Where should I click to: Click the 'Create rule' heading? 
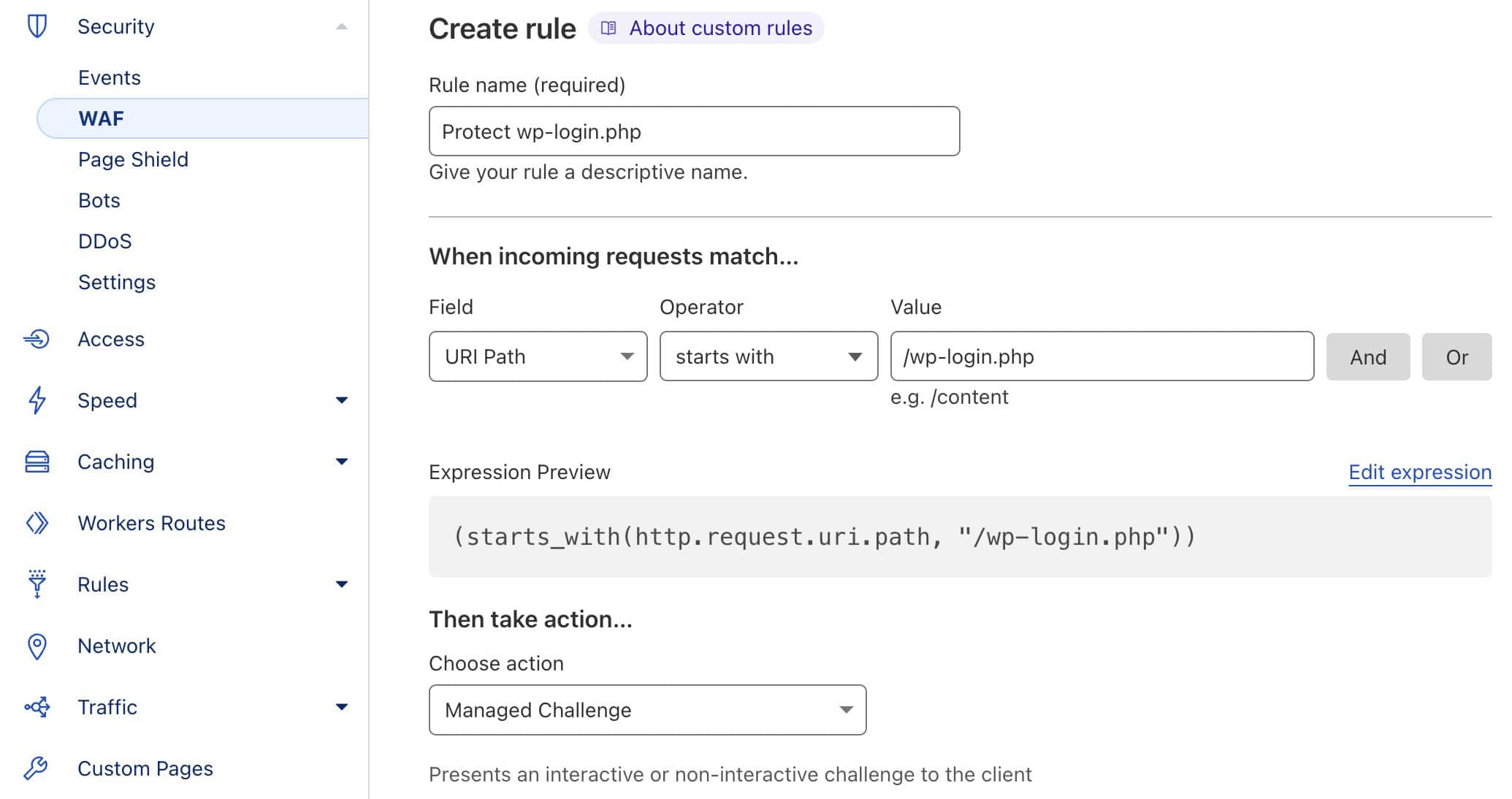click(503, 28)
